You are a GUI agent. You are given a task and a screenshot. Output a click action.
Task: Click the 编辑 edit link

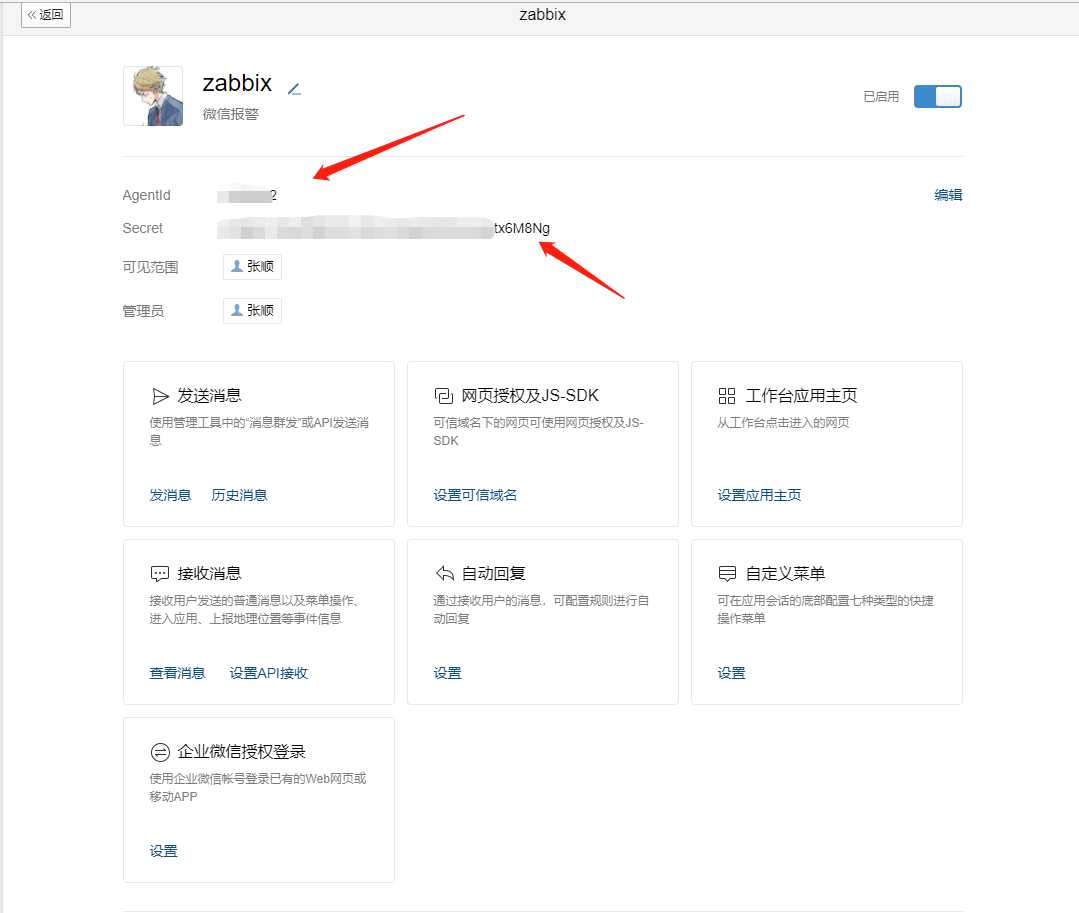tap(948, 195)
